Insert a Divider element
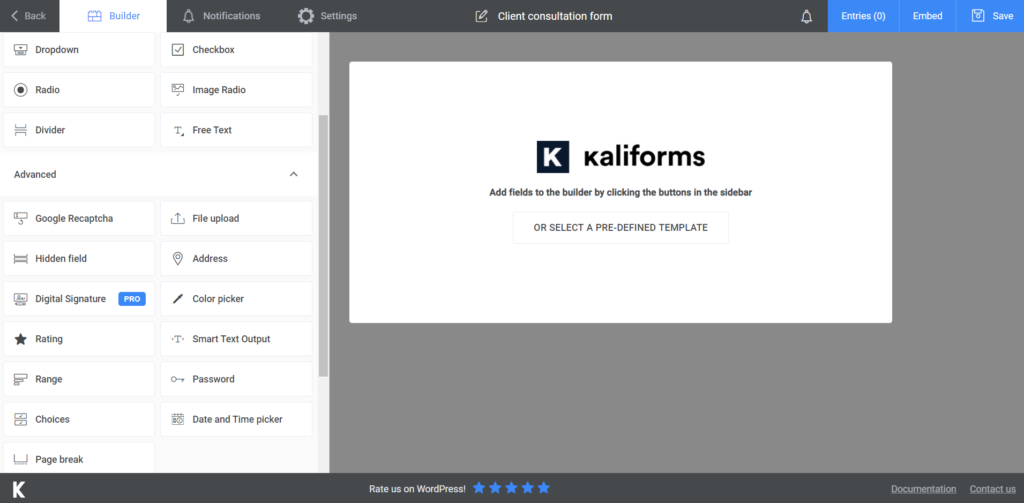Screen dimensions: 1024x503 pyautogui.click(x=79, y=130)
